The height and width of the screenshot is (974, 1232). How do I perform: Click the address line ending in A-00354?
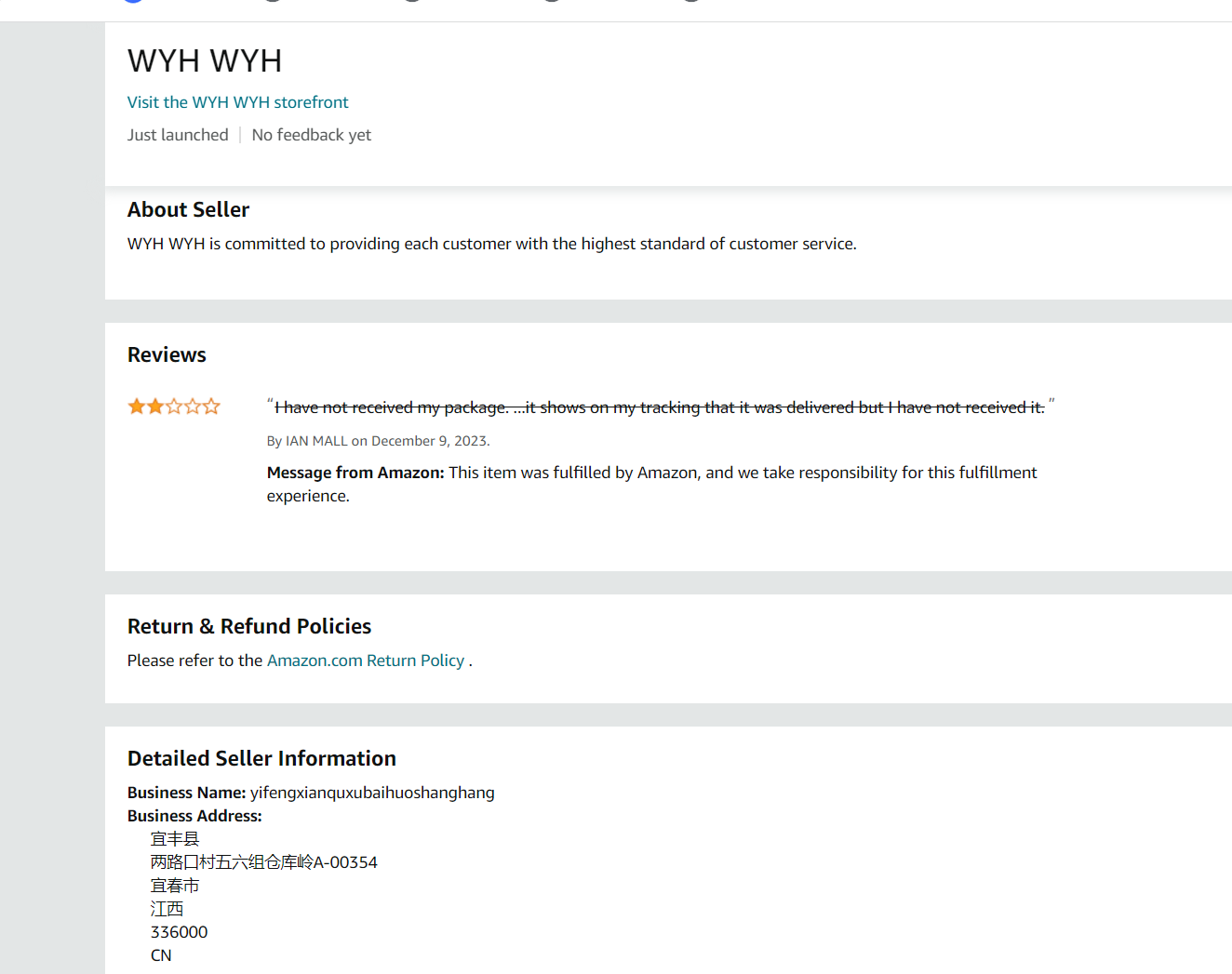pos(263,862)
